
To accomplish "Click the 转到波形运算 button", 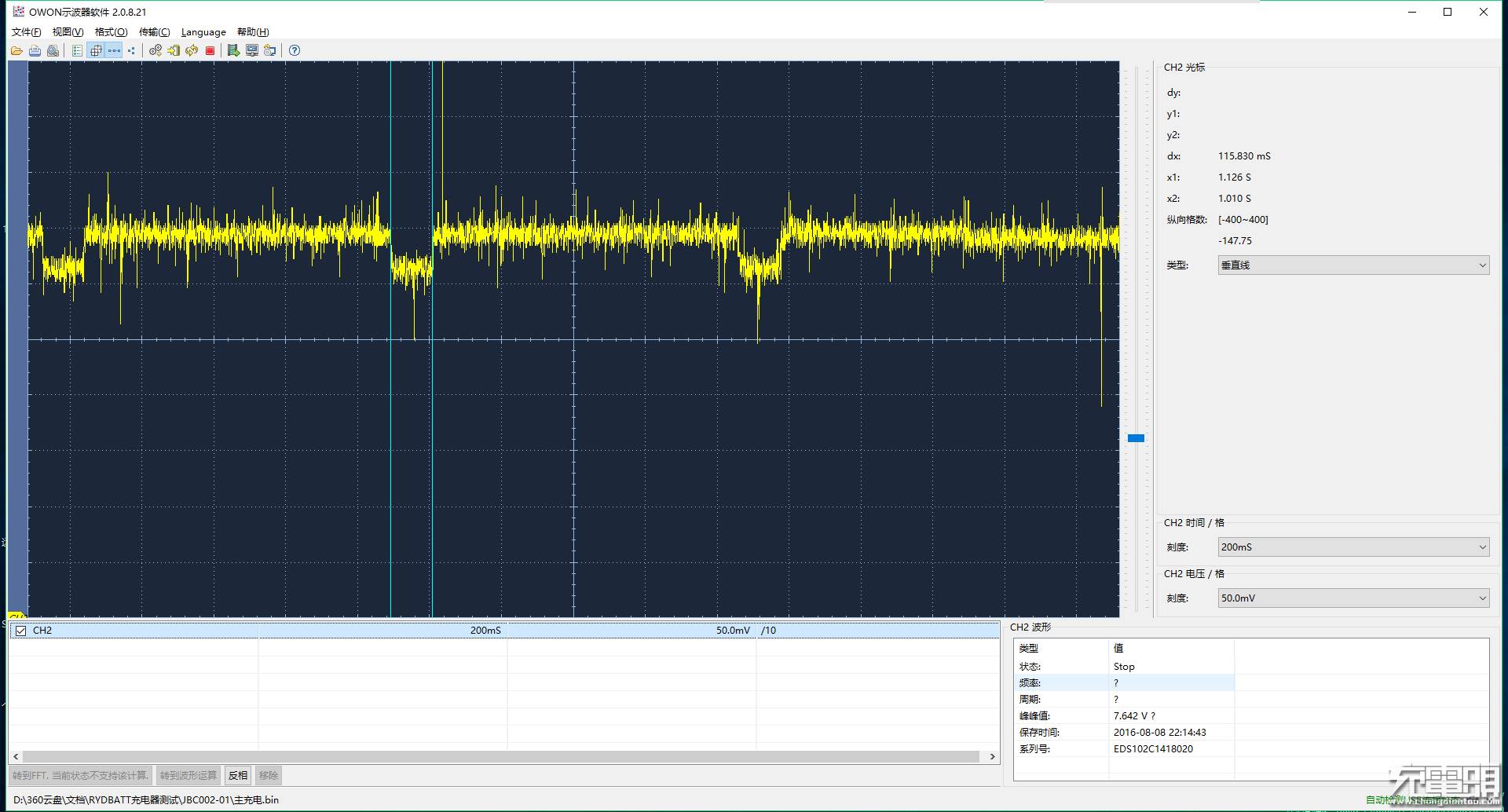I will pos(188,776).
